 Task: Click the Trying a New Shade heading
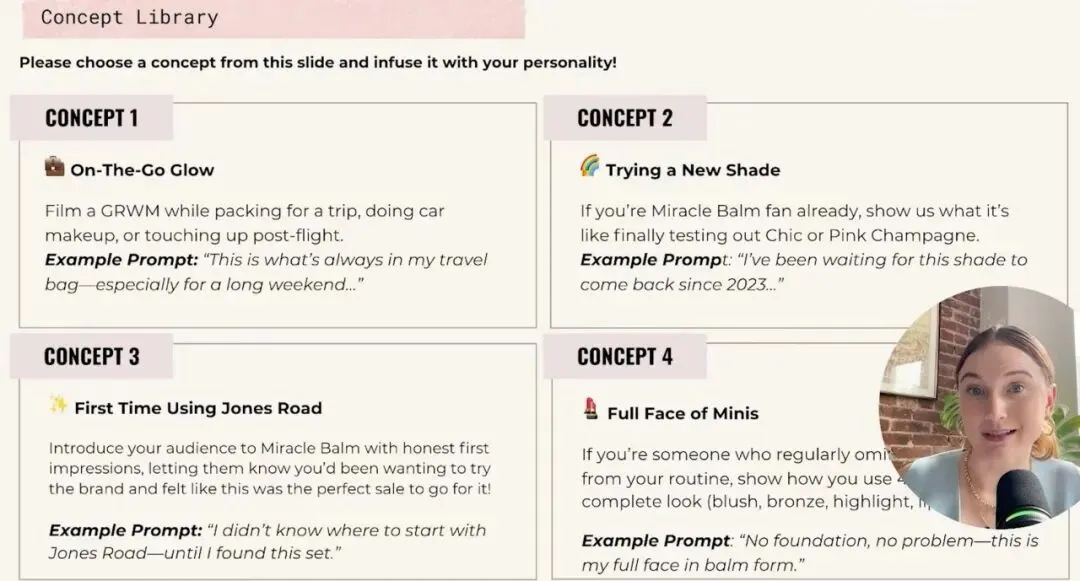click(693, 170)
